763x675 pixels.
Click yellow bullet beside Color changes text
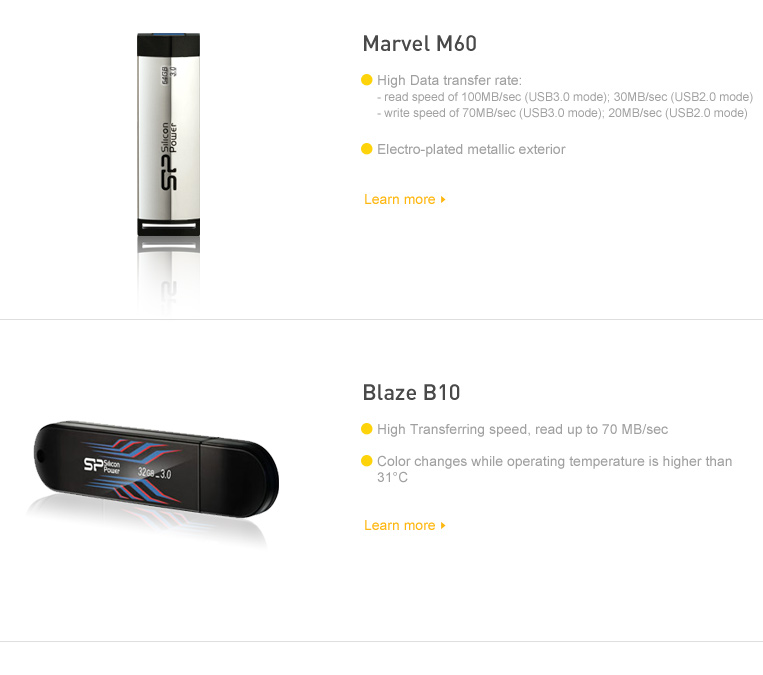[367, 461]
